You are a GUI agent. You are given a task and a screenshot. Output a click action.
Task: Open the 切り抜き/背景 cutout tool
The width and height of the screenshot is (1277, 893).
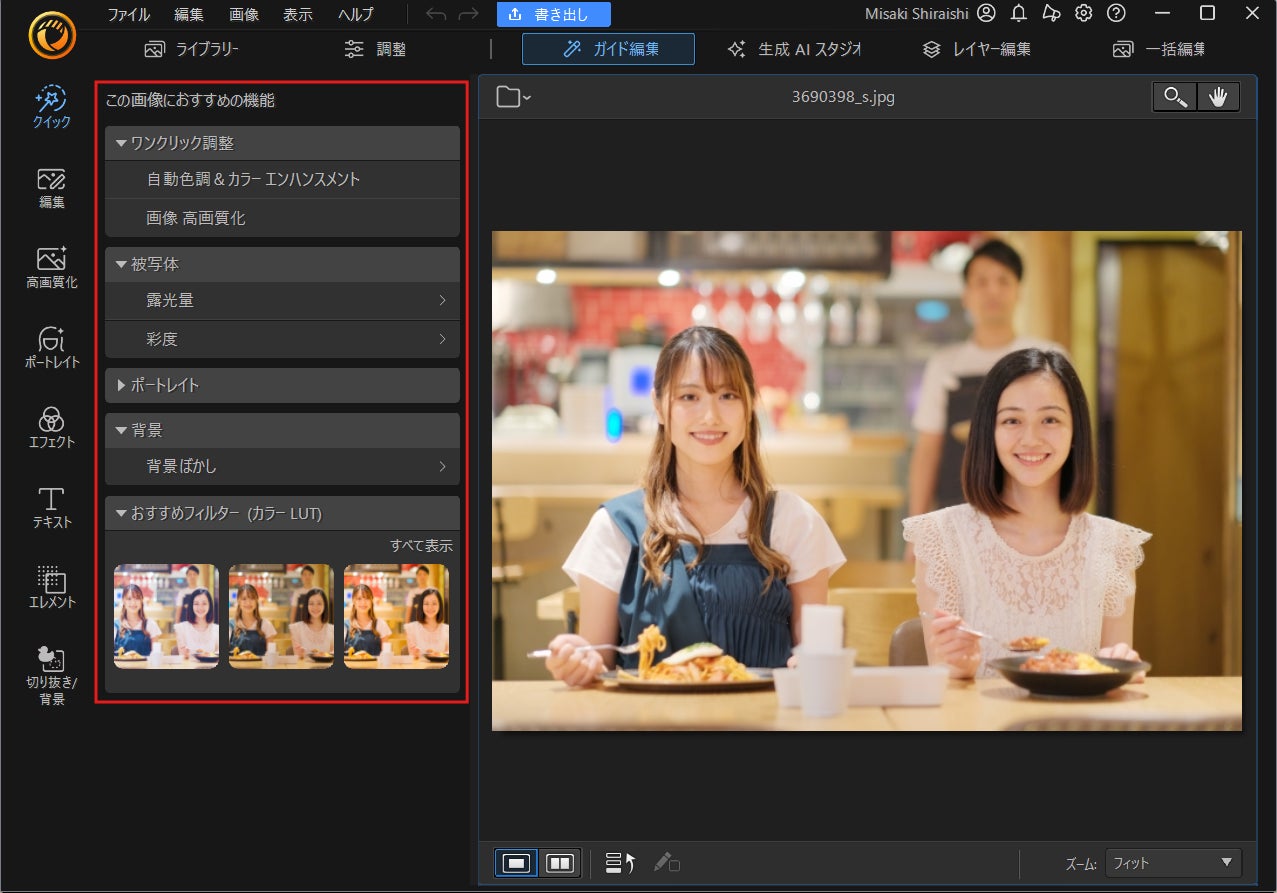click(x=51, y=675)
